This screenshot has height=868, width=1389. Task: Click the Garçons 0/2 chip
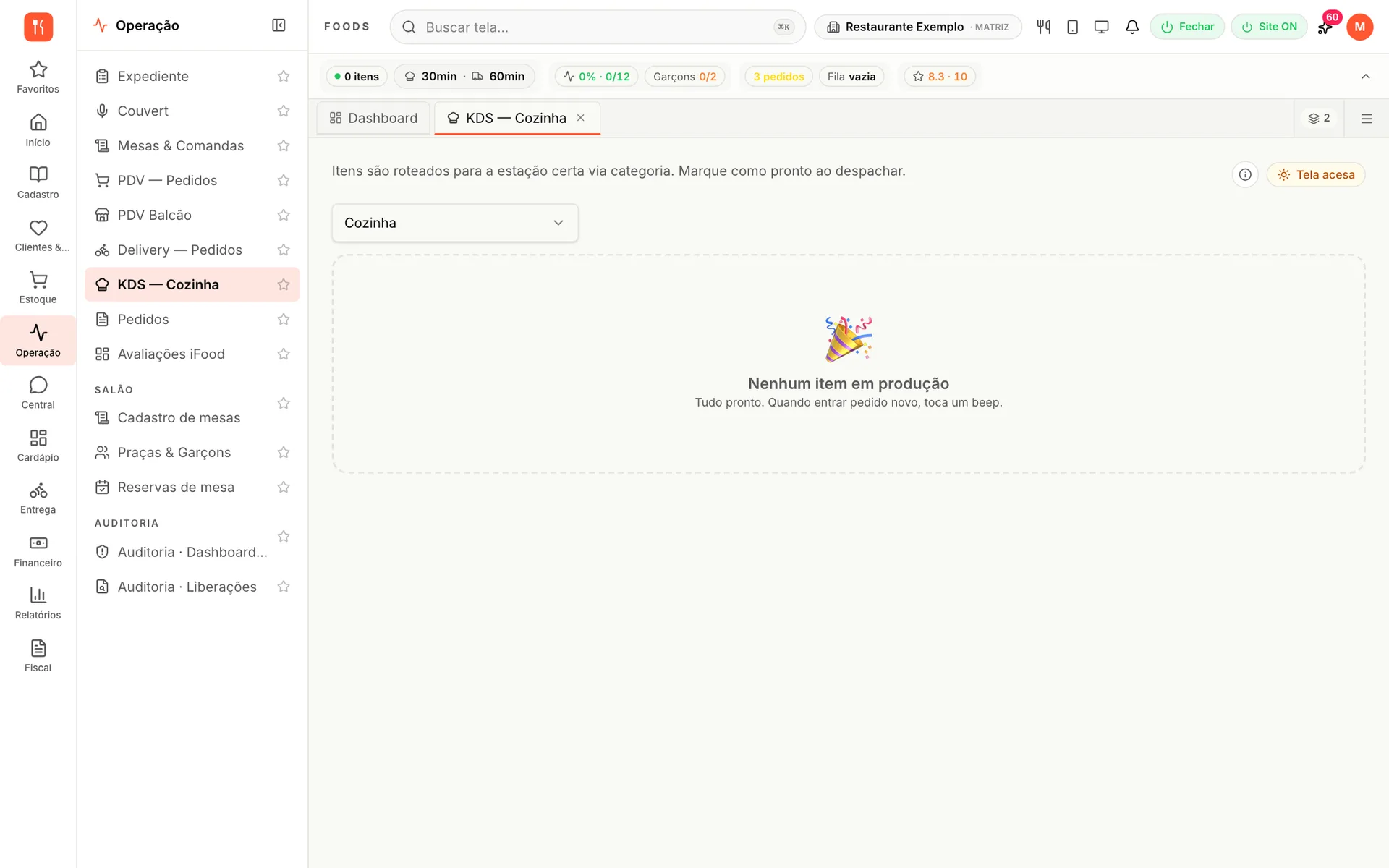(x=684, y=76)
